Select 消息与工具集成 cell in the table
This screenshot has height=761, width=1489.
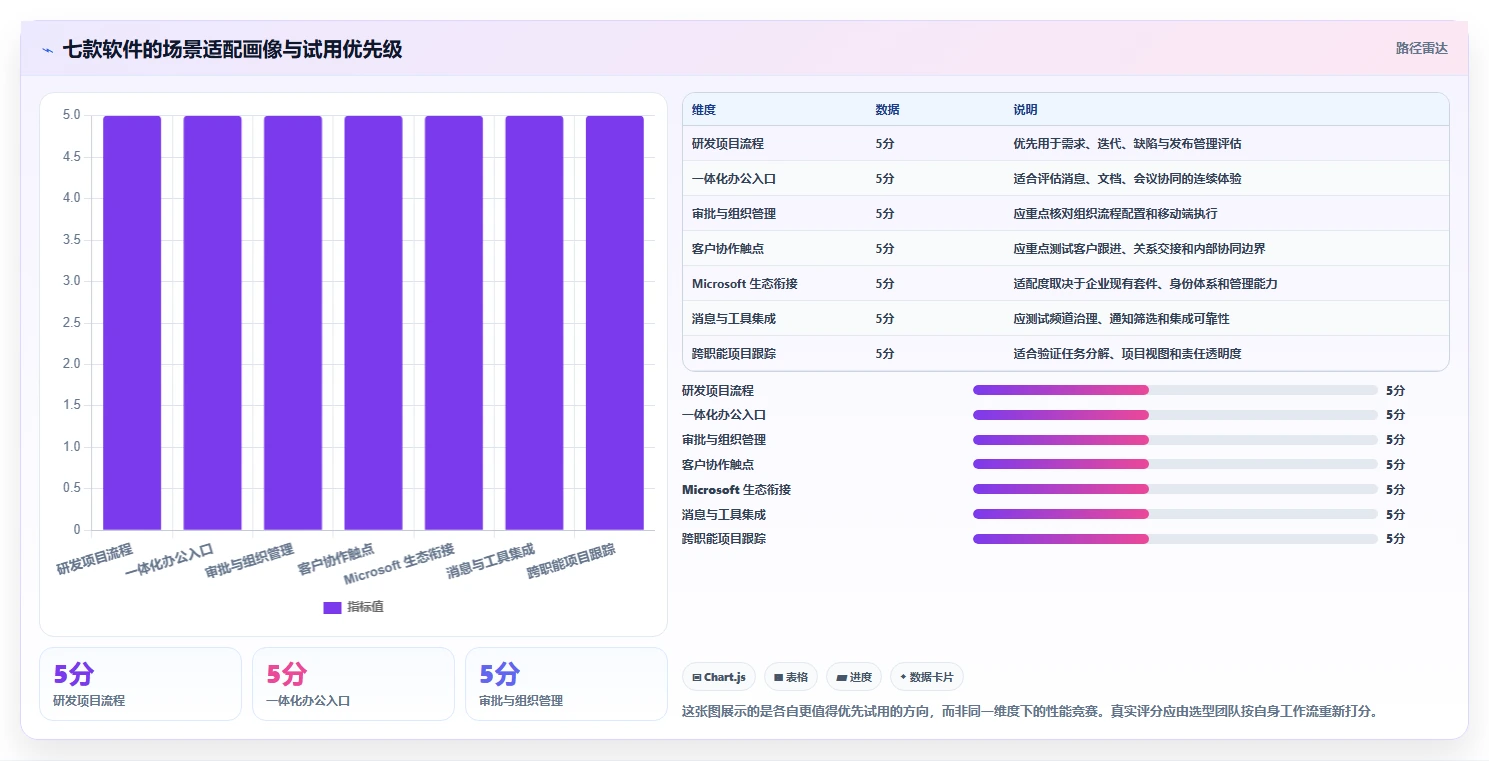pyautogui.click(x=734, y=319)
